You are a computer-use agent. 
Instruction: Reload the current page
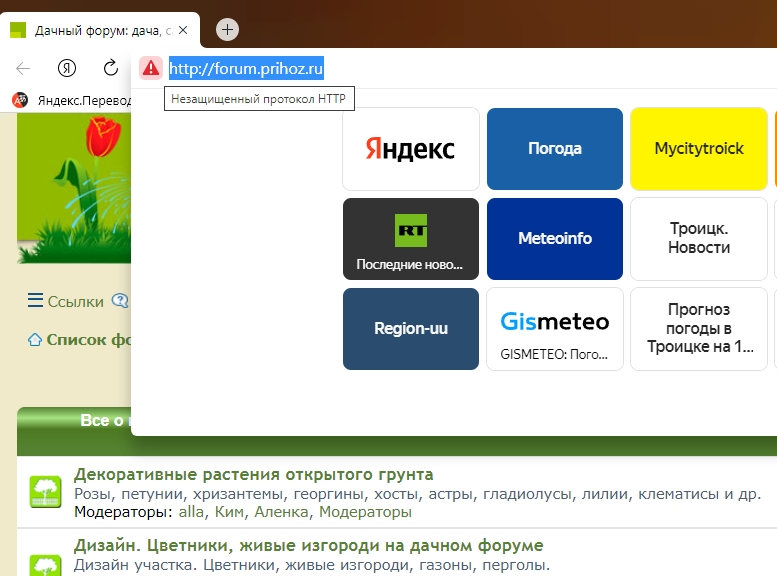pyautogui.click(x=111, y=68)
